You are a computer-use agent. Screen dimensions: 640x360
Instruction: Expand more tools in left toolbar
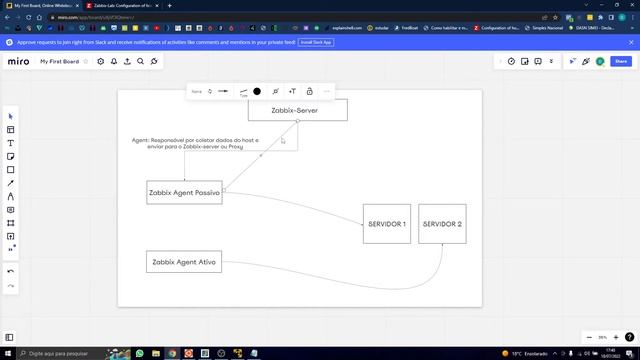tap(11, 249)
